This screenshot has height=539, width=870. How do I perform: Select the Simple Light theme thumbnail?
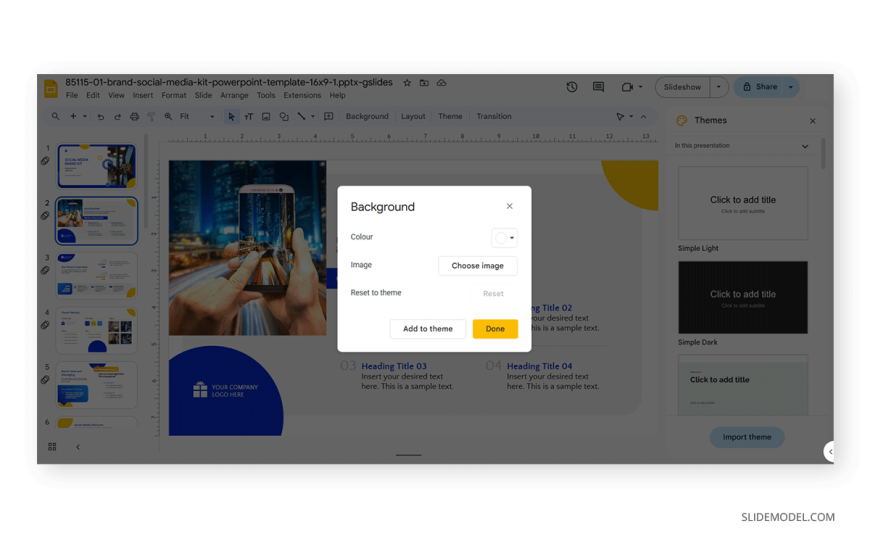coord(742,203)
